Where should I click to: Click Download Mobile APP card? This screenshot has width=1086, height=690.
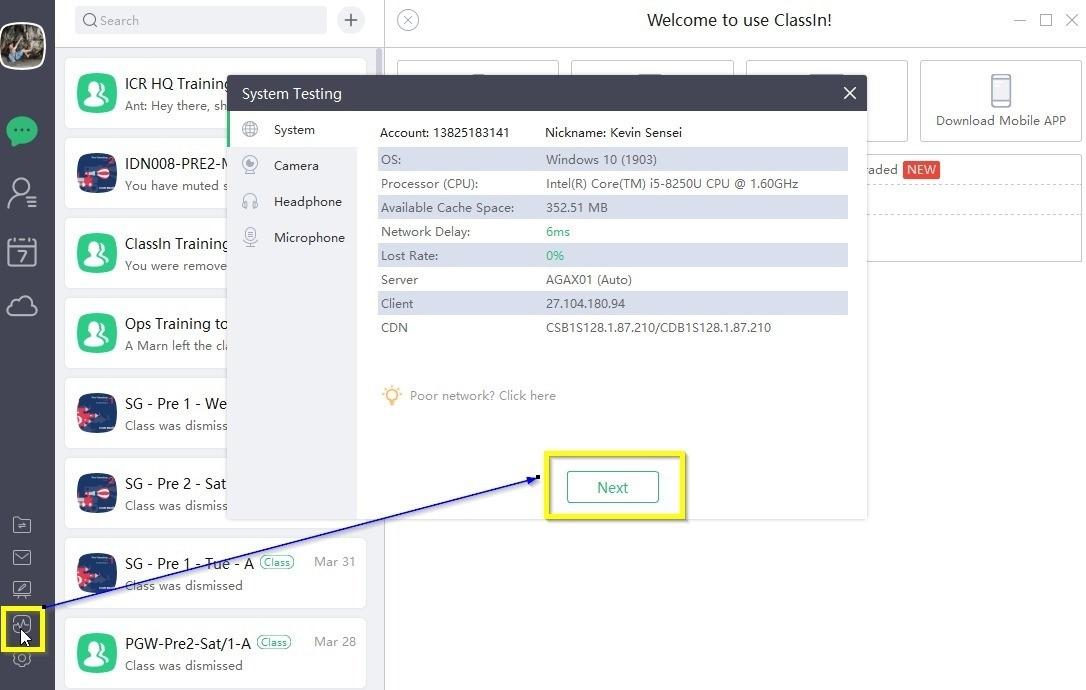1000,101
